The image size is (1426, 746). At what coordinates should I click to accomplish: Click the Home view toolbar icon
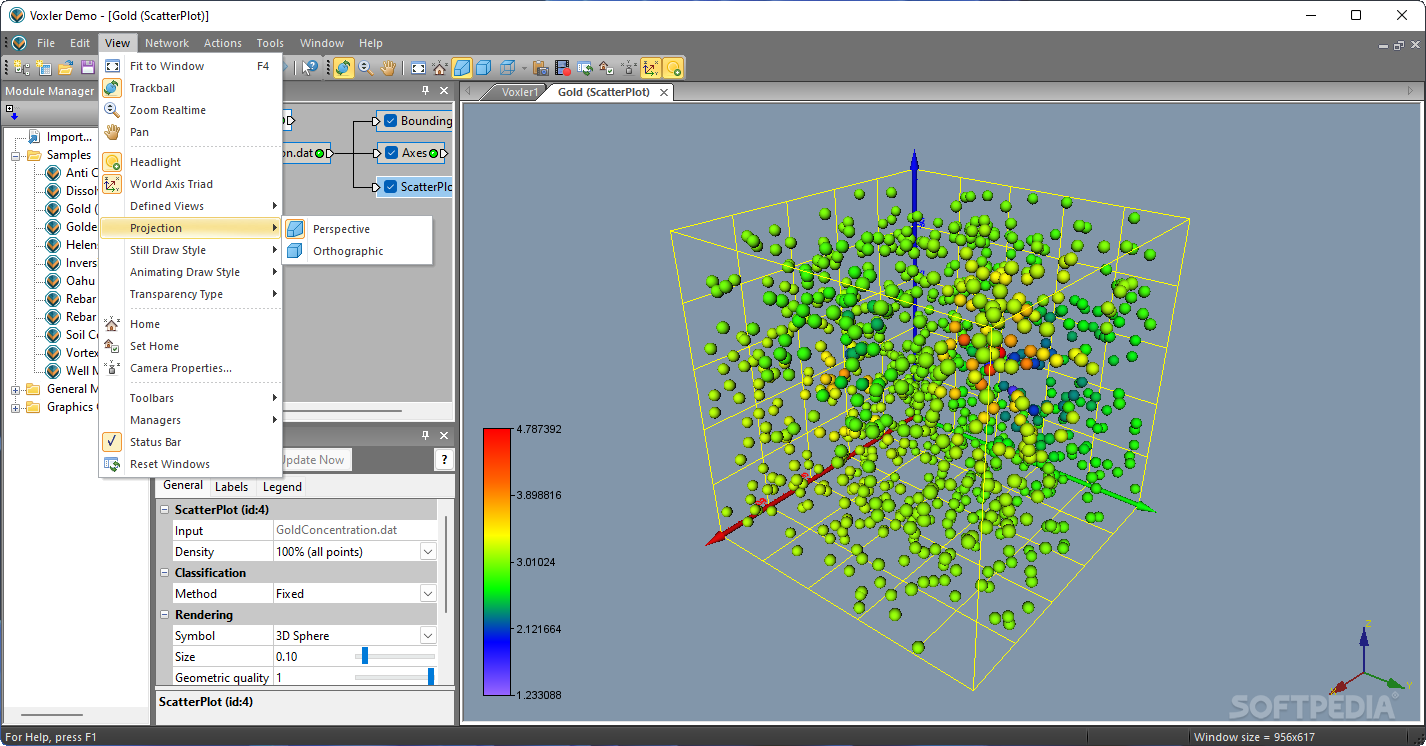(440, 68)
